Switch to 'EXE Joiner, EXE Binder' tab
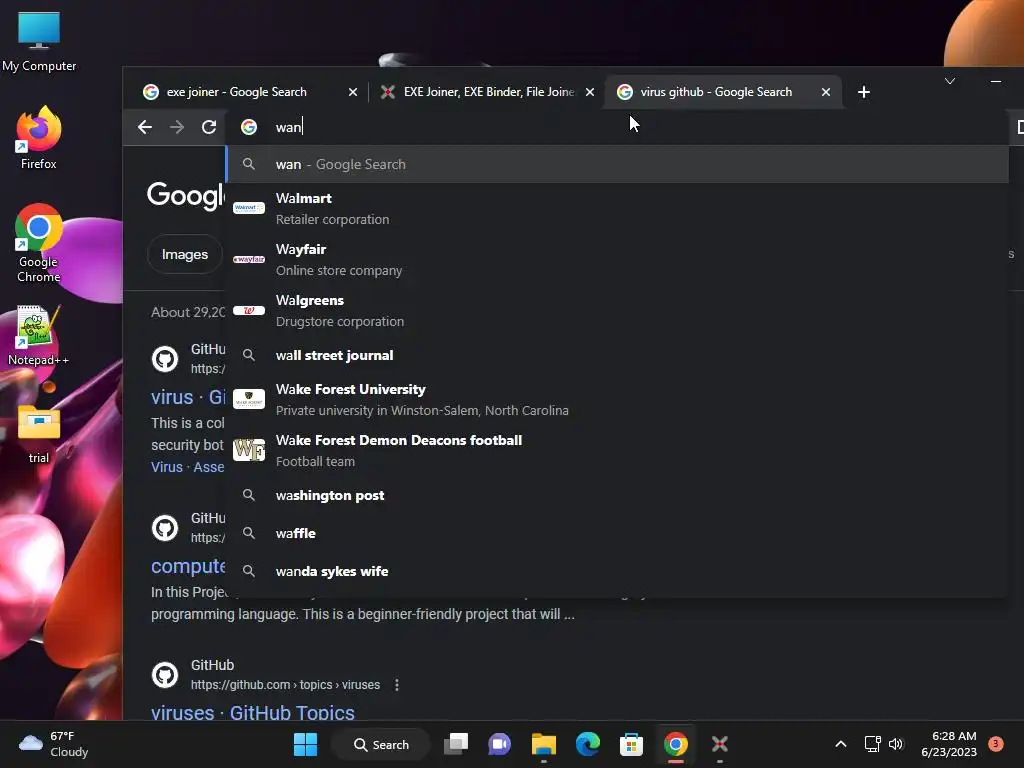The width and height of the screenshot is (1024, 768). 488,92
